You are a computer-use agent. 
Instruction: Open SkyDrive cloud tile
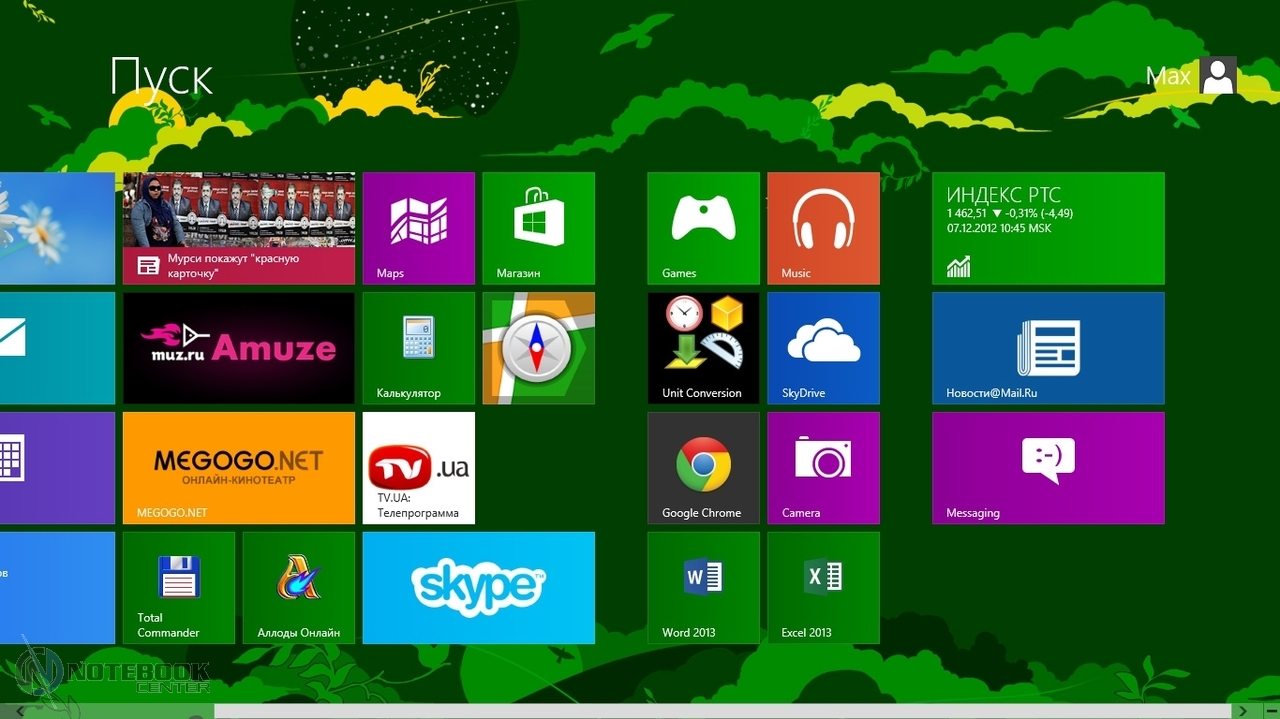point(823,348)
